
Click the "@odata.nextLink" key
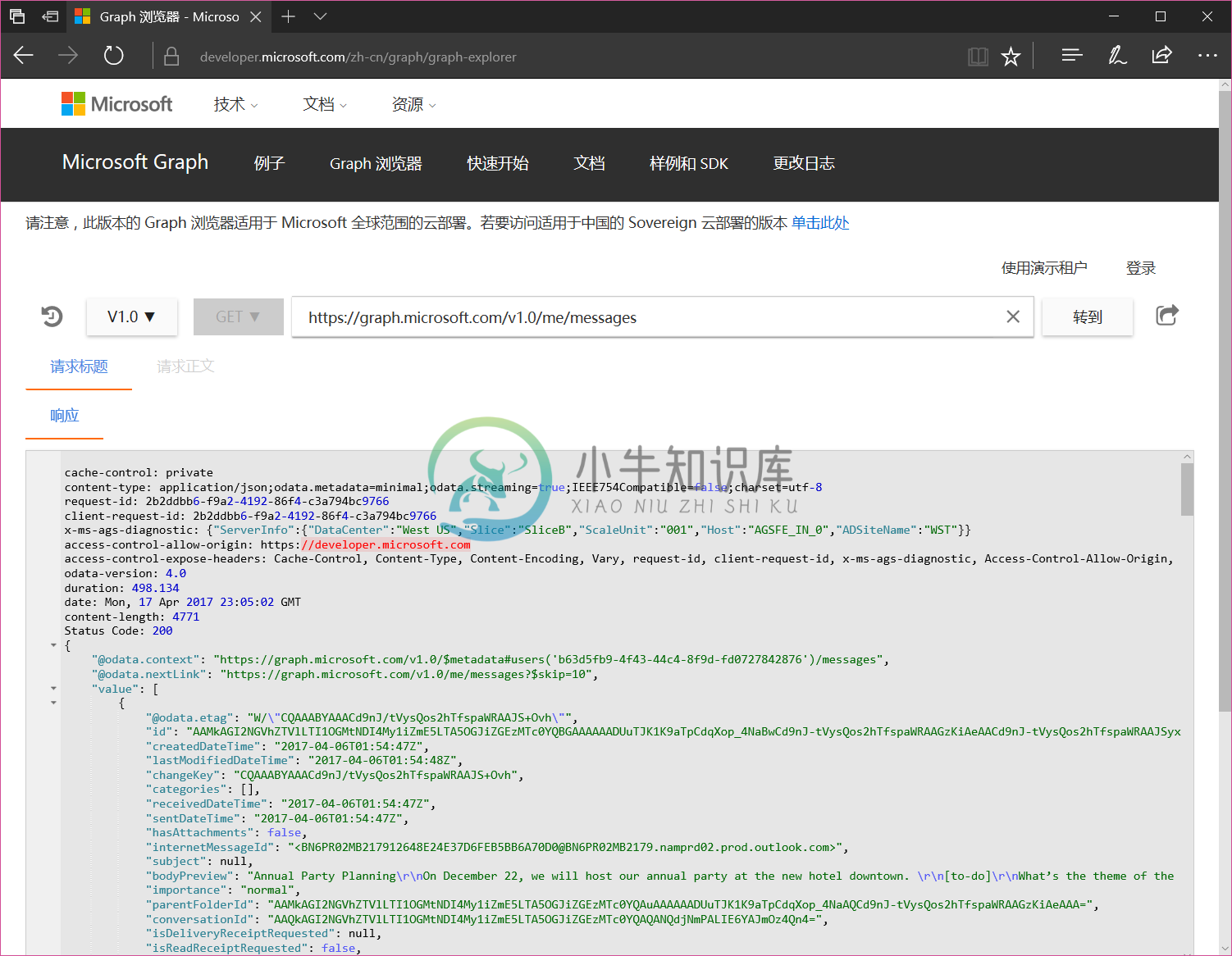(x=149, y=674)
